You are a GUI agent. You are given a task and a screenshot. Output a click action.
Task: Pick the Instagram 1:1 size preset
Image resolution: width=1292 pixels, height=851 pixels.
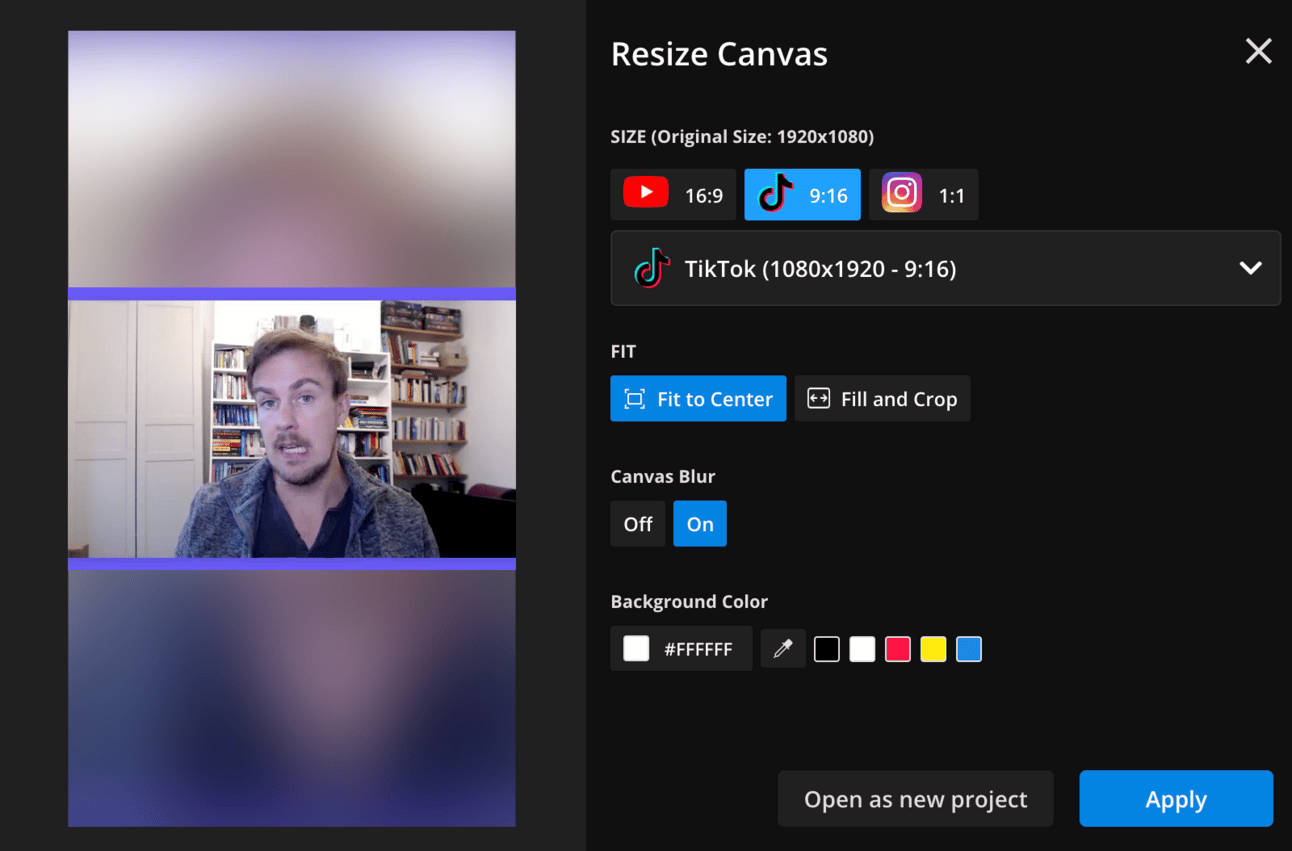click(x=923, y=195)
